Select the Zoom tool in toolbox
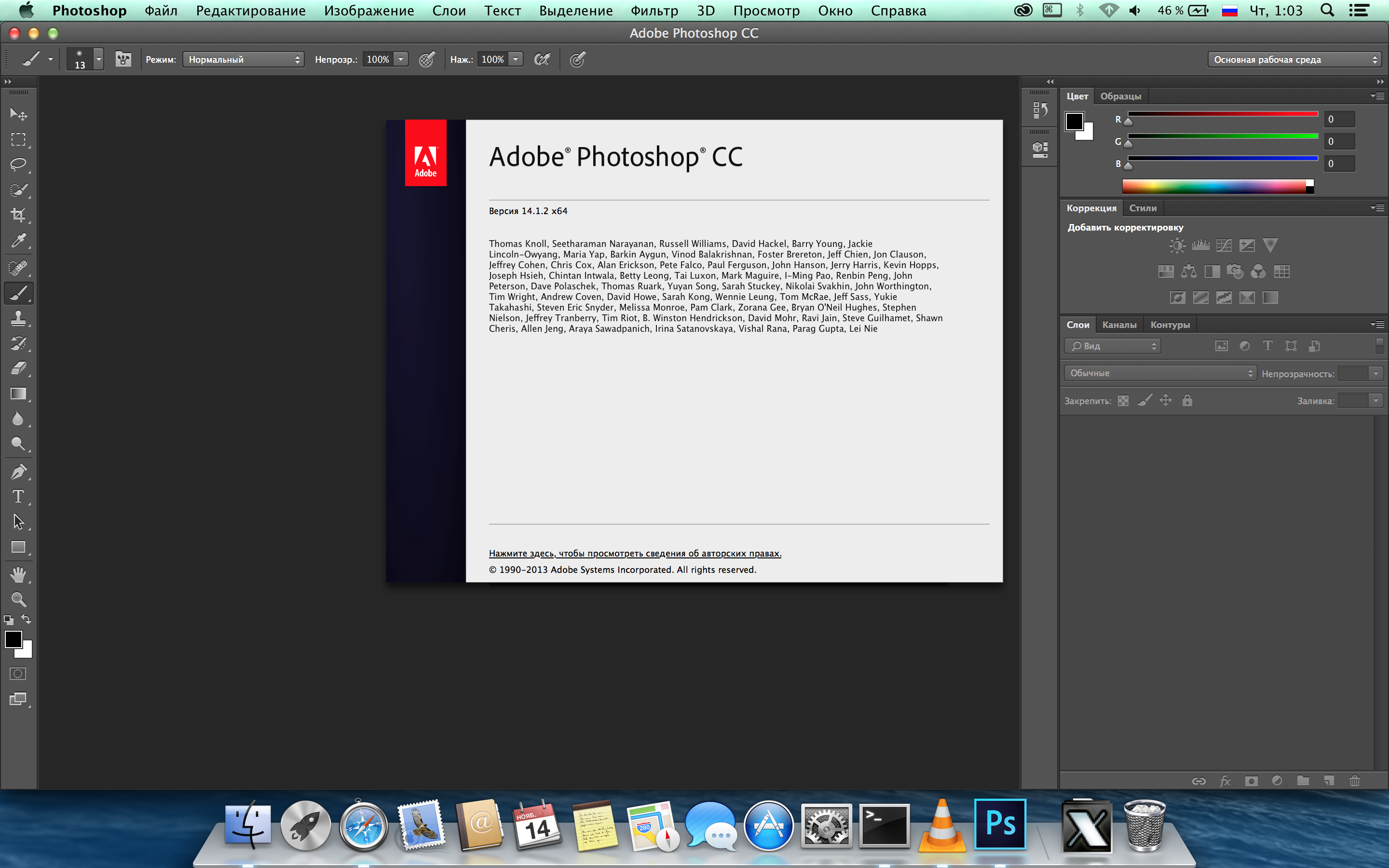Viewport: 1389px width, 868px height. coord(18,600)
